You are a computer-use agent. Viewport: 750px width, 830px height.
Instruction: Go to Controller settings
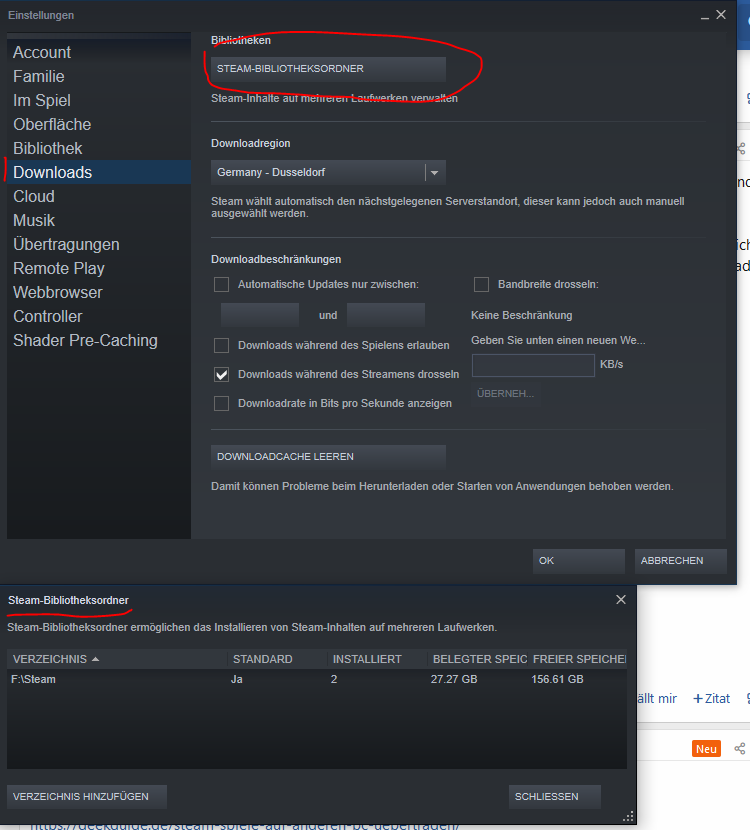point(98,316)
